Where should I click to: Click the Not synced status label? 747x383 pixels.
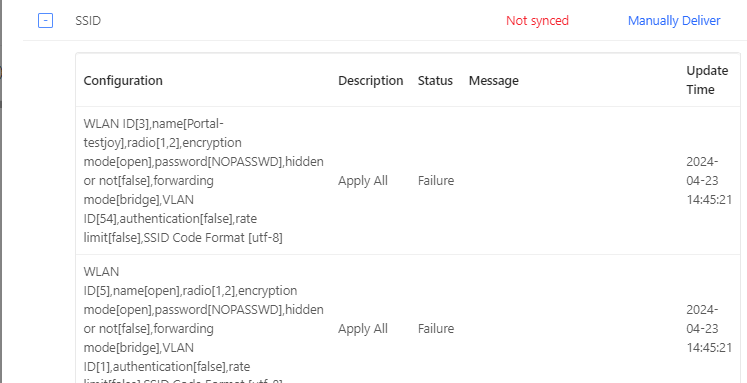[x=537, y=20]
